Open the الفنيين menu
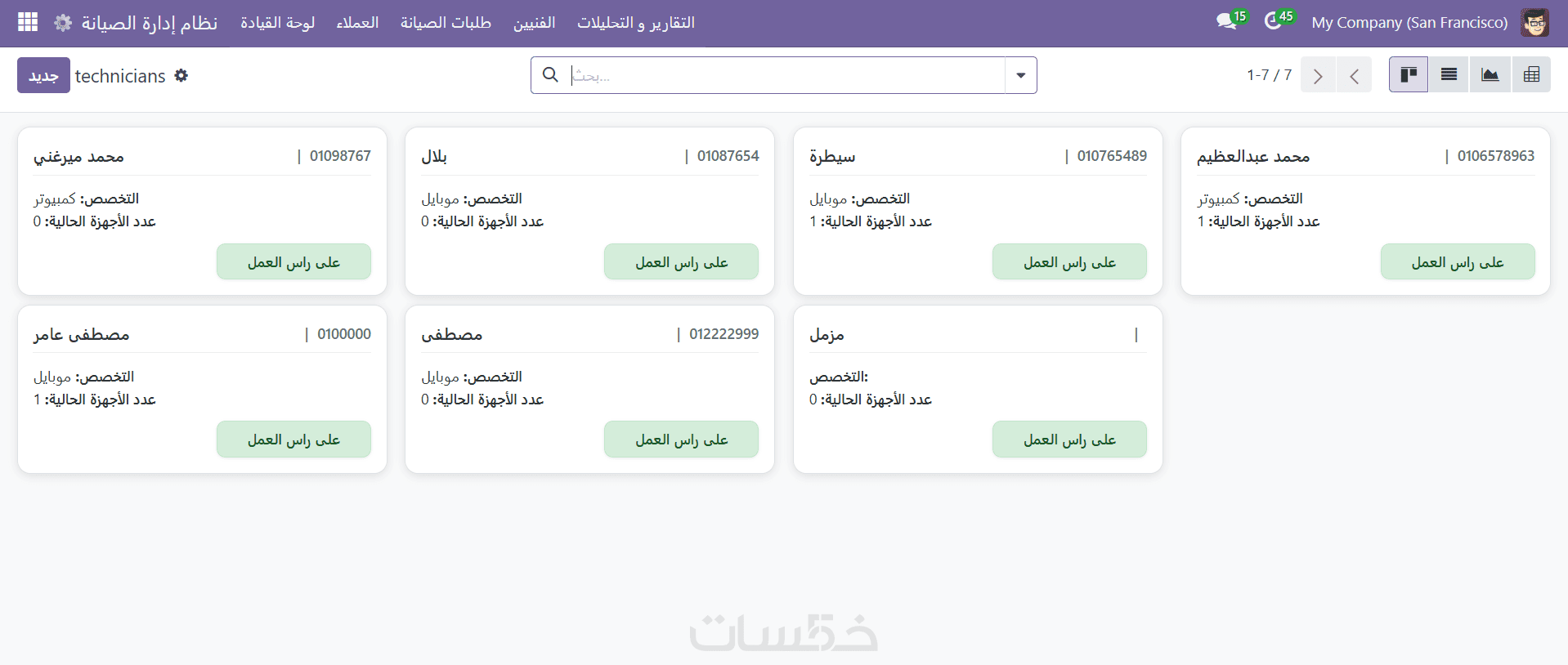This screenshot has height=665, width=1568. pos(534,23)
